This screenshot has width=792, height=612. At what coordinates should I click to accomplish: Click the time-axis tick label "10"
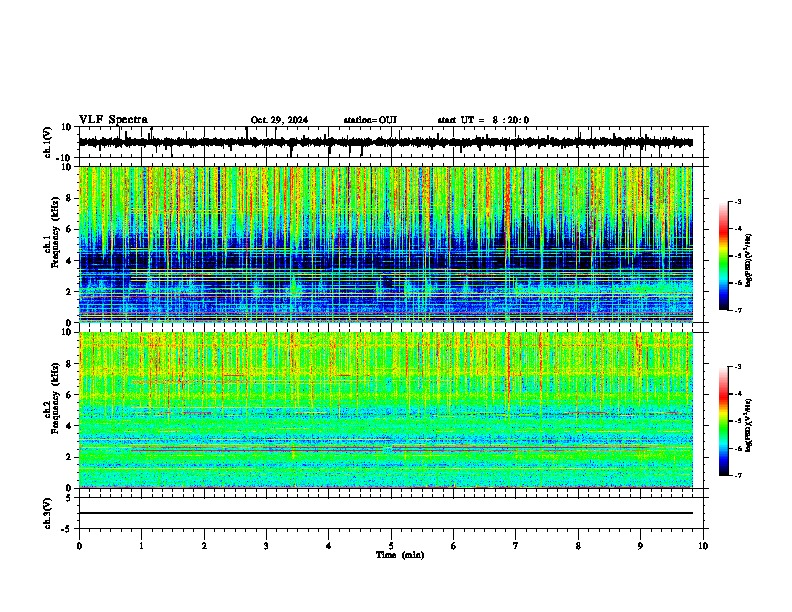(703, 546)
